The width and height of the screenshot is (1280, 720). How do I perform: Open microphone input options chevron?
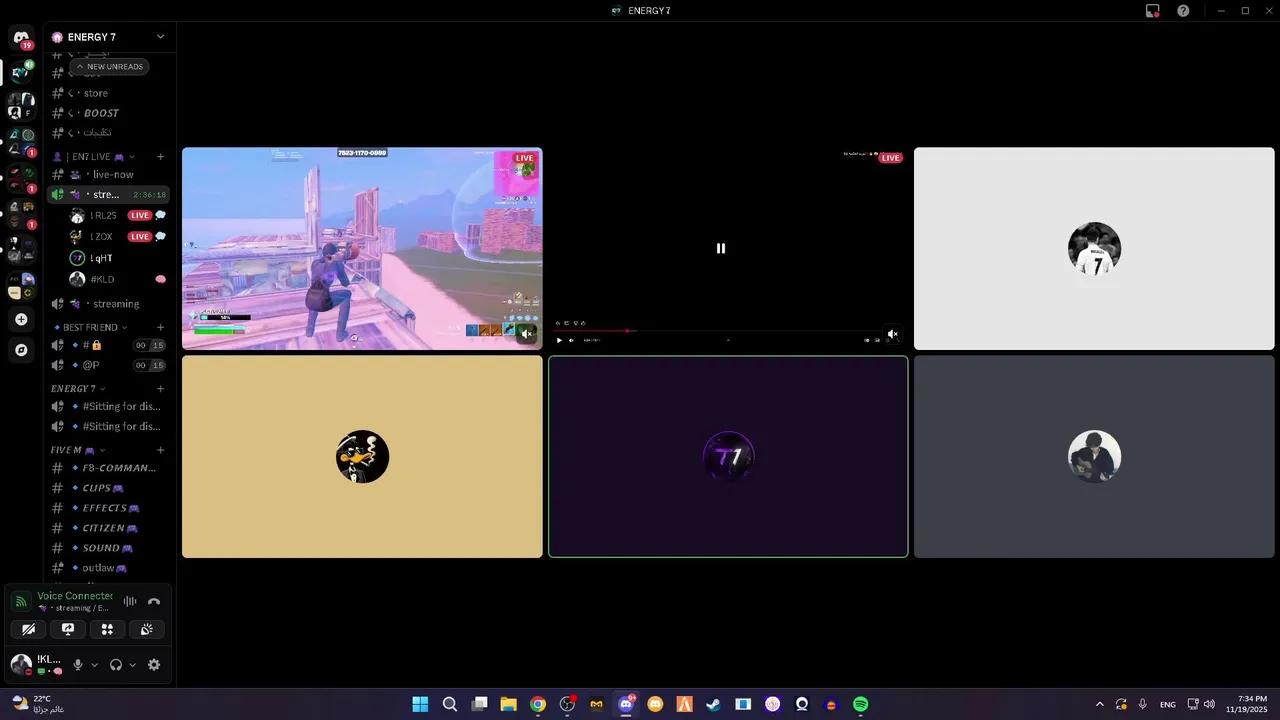click(95, 665)
